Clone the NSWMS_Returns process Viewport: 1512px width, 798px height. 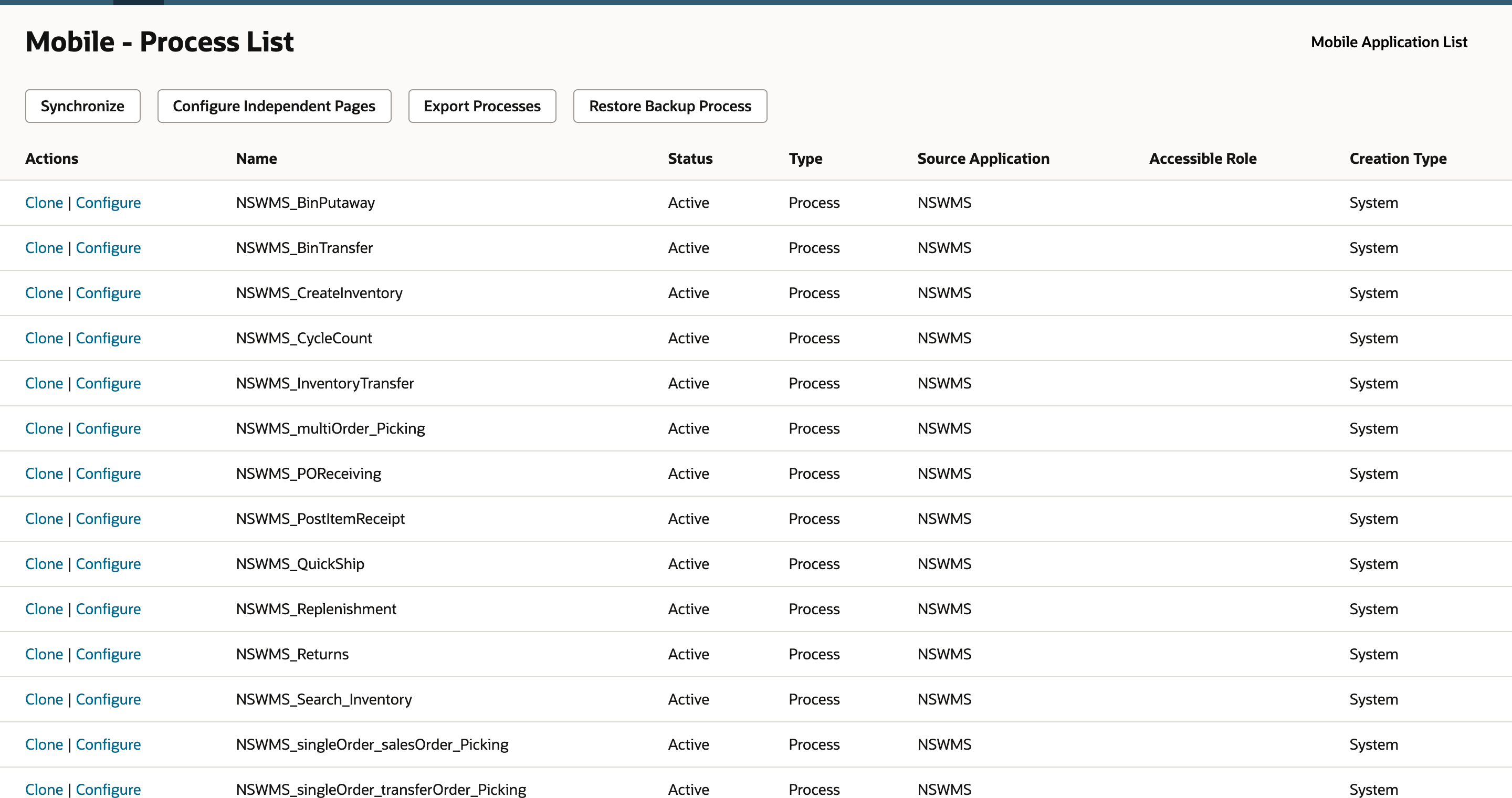[x=44, y=654]
